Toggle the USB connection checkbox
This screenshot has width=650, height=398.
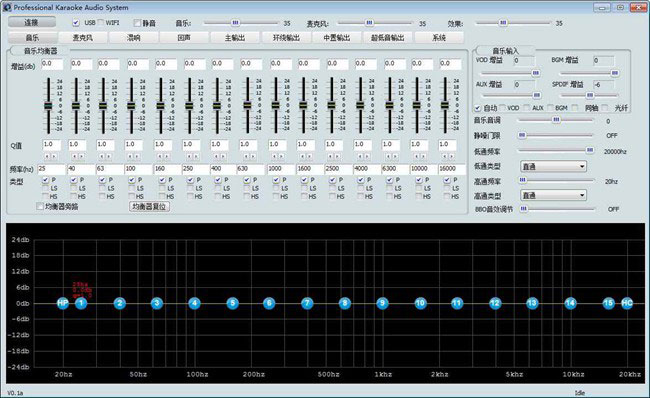[76, 23]
